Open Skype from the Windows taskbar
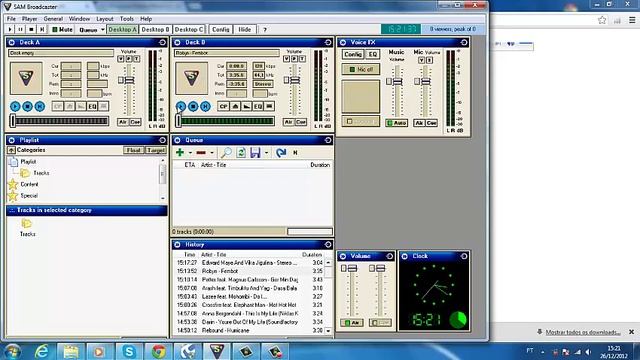Image resolution: width=640 pixels, height=360 pixels. click(129, 351)
